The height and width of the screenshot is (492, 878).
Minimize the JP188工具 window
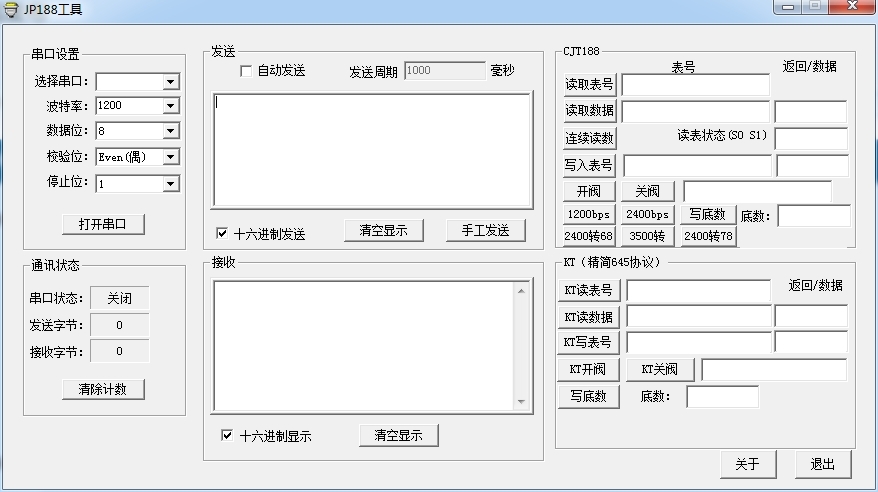coord(787,7)
